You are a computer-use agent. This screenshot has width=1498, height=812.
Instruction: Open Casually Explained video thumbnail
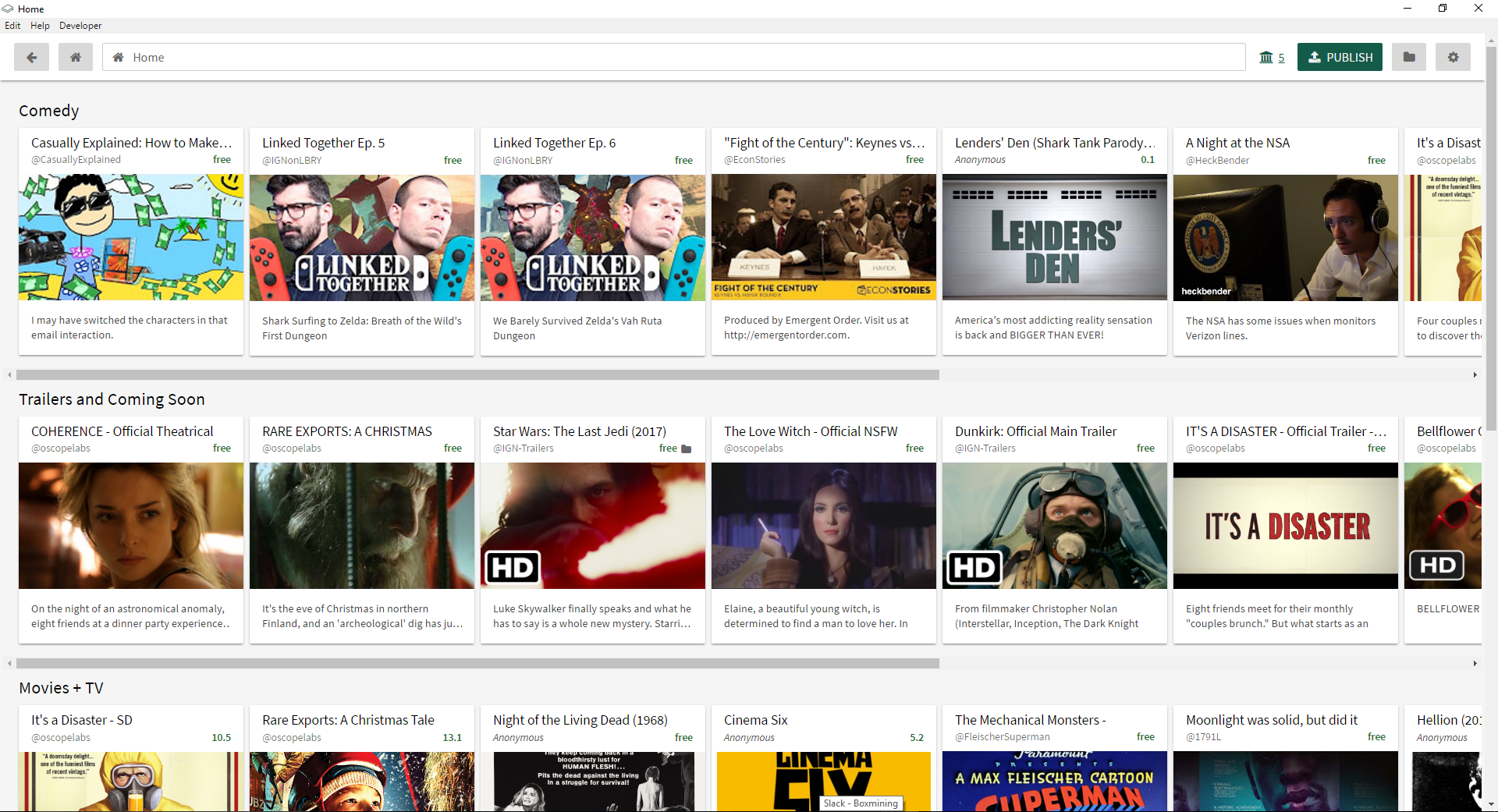[131, 237]
